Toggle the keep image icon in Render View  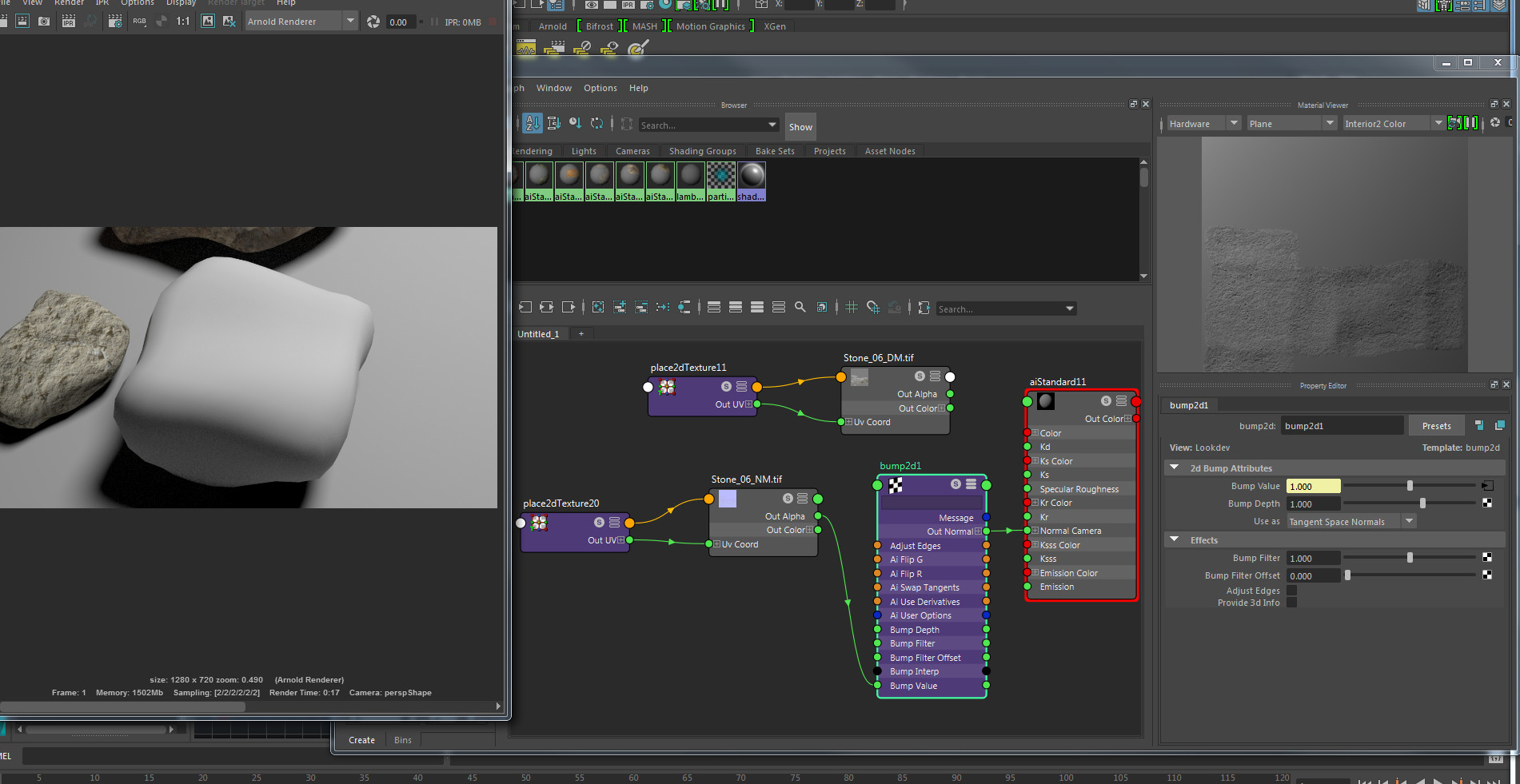click(x=208, y=22)
